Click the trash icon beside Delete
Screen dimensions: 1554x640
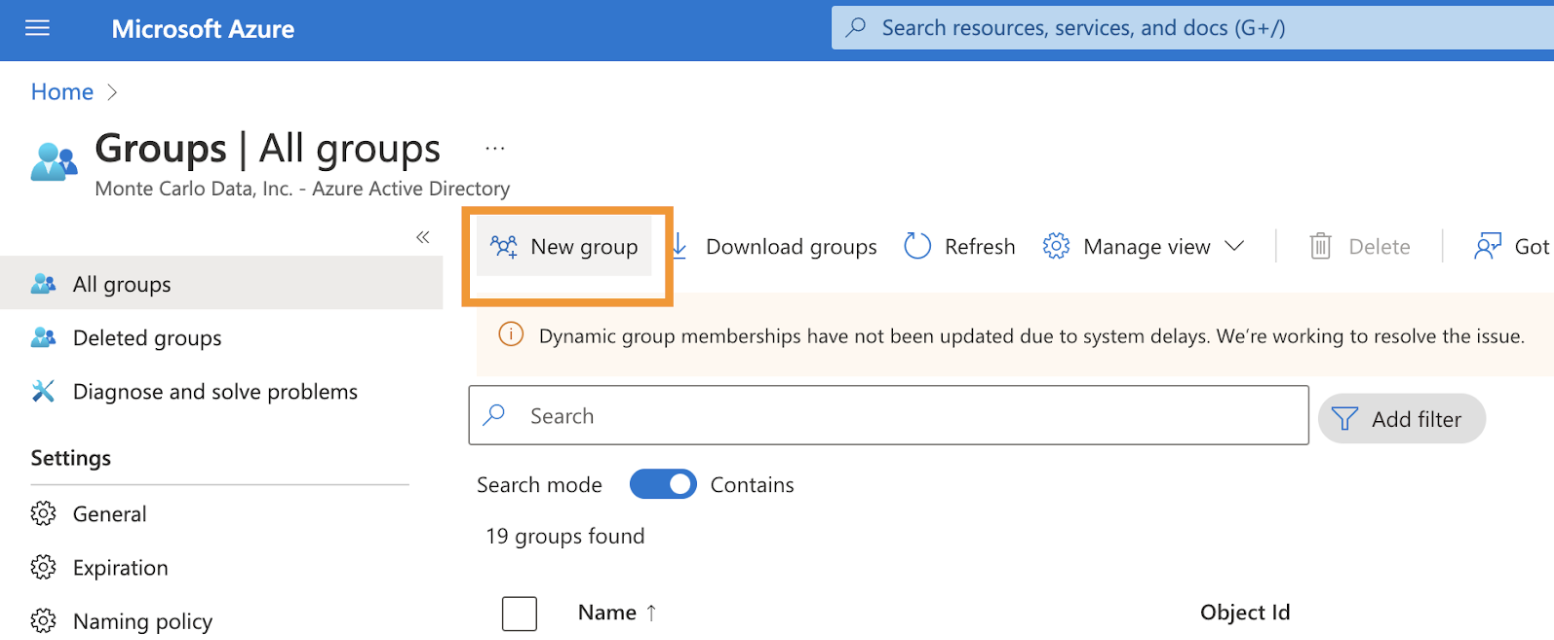[x=1321, y=247]
